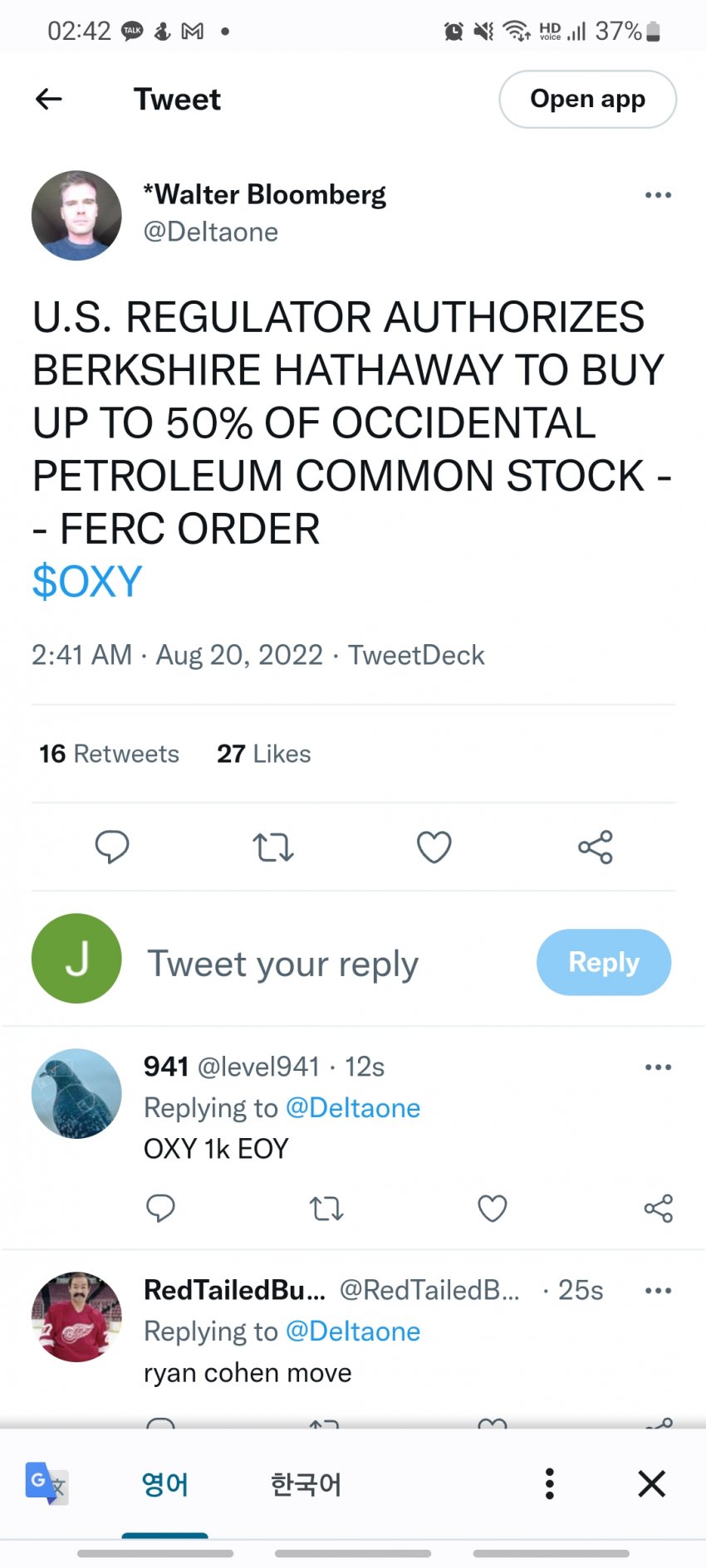
Task: Open Walter Bloomberg's profile picture
Action: pyautogui.click(x=76, y=216)
